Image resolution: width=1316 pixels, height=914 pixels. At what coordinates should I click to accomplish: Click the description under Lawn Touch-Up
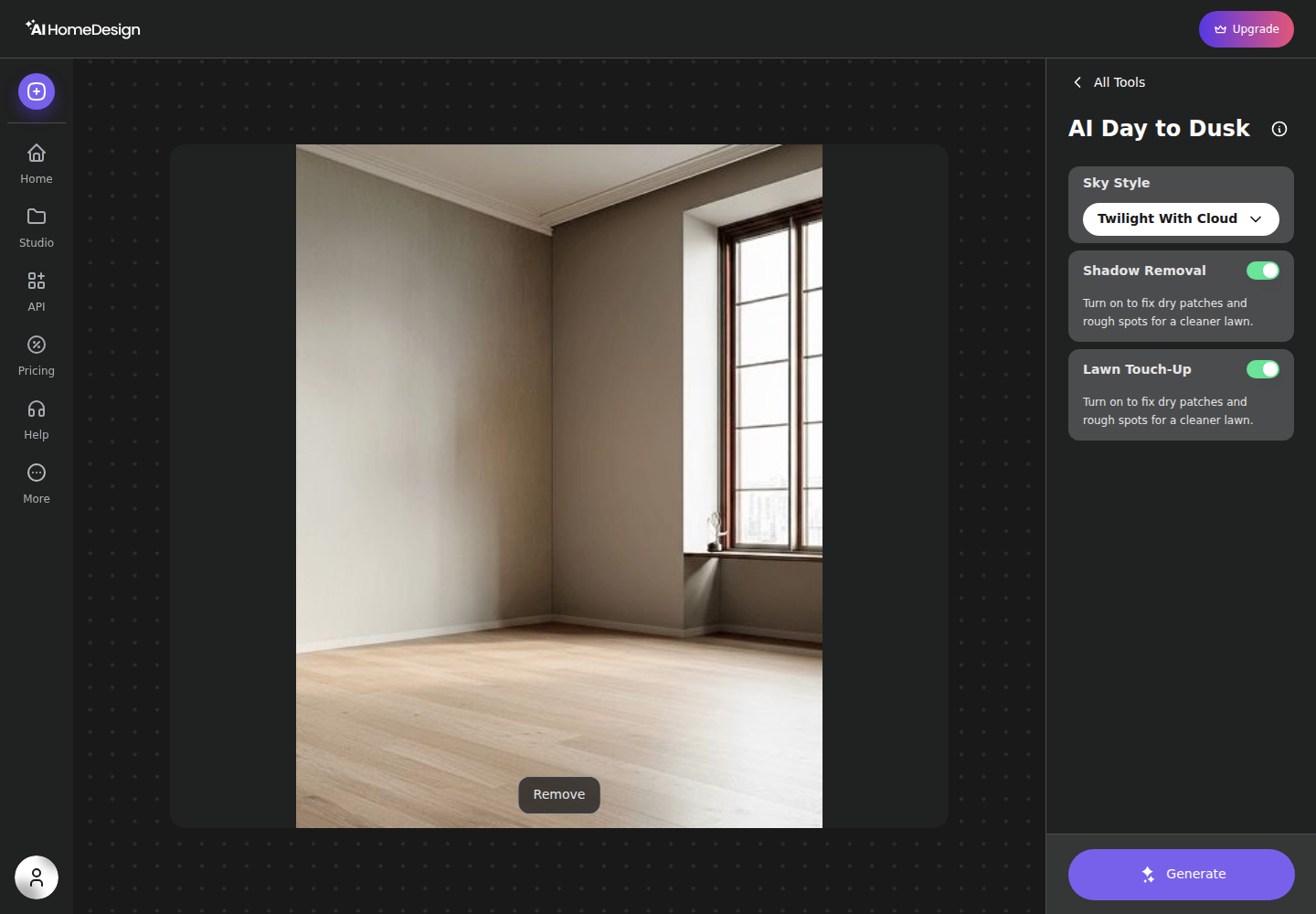[x=1168, y=411]
